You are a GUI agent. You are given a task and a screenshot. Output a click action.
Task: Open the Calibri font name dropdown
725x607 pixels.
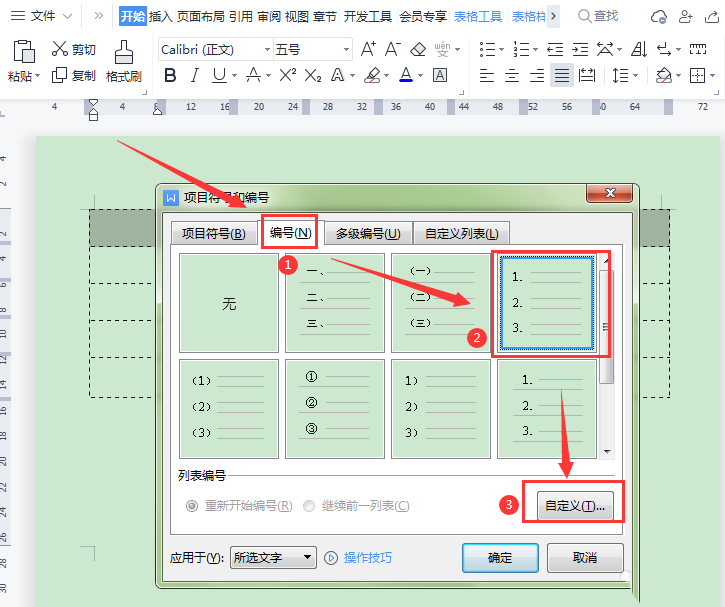click(x=267, y=49)
